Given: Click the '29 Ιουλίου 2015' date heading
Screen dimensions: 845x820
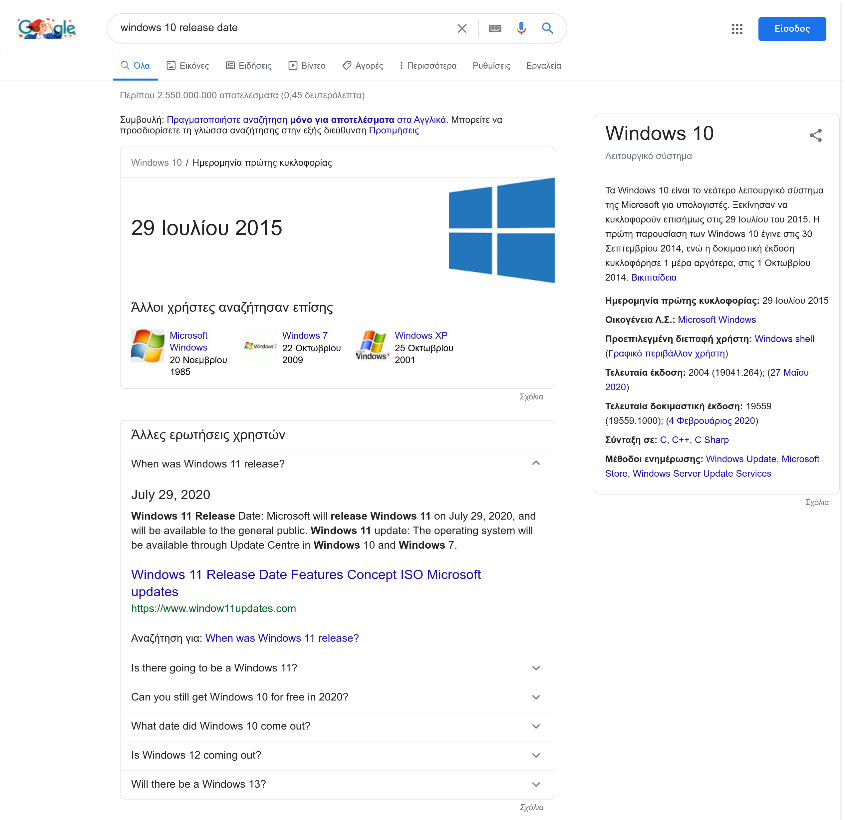Looking at the screenshot, I should click(x=206, y=228).
